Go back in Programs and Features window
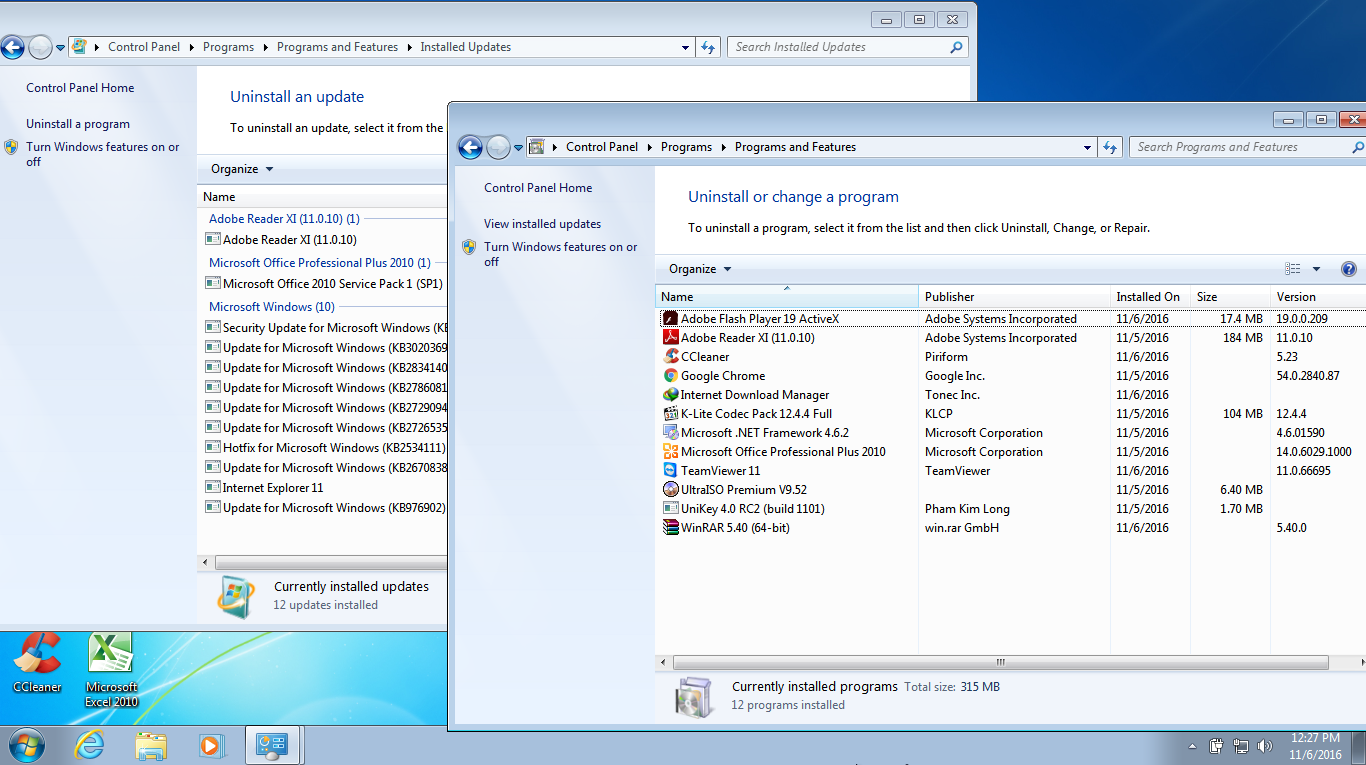The height and width of the screenshot is (765, 1366). click(470, 147)
